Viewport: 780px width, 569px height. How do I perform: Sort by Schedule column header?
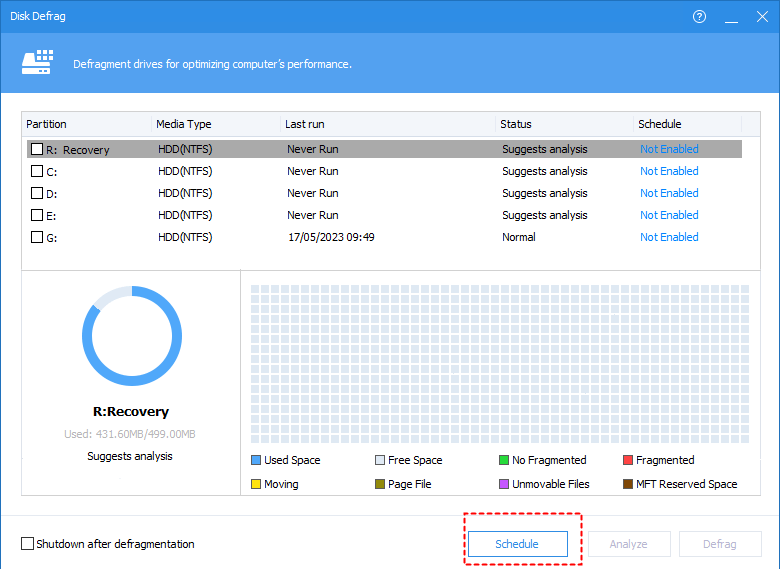click(x=687, y=124)
